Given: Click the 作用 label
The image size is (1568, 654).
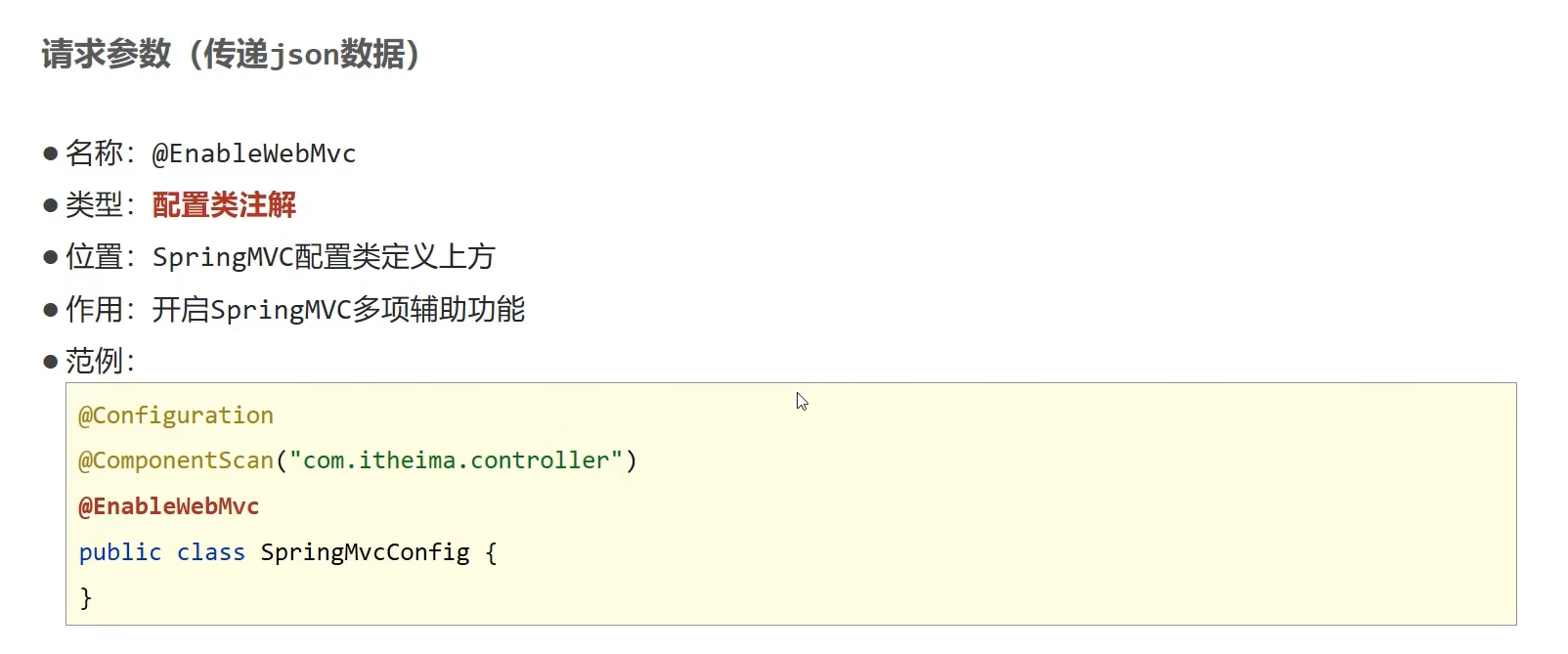Looking at the screenshot, I should pos(94,310).
